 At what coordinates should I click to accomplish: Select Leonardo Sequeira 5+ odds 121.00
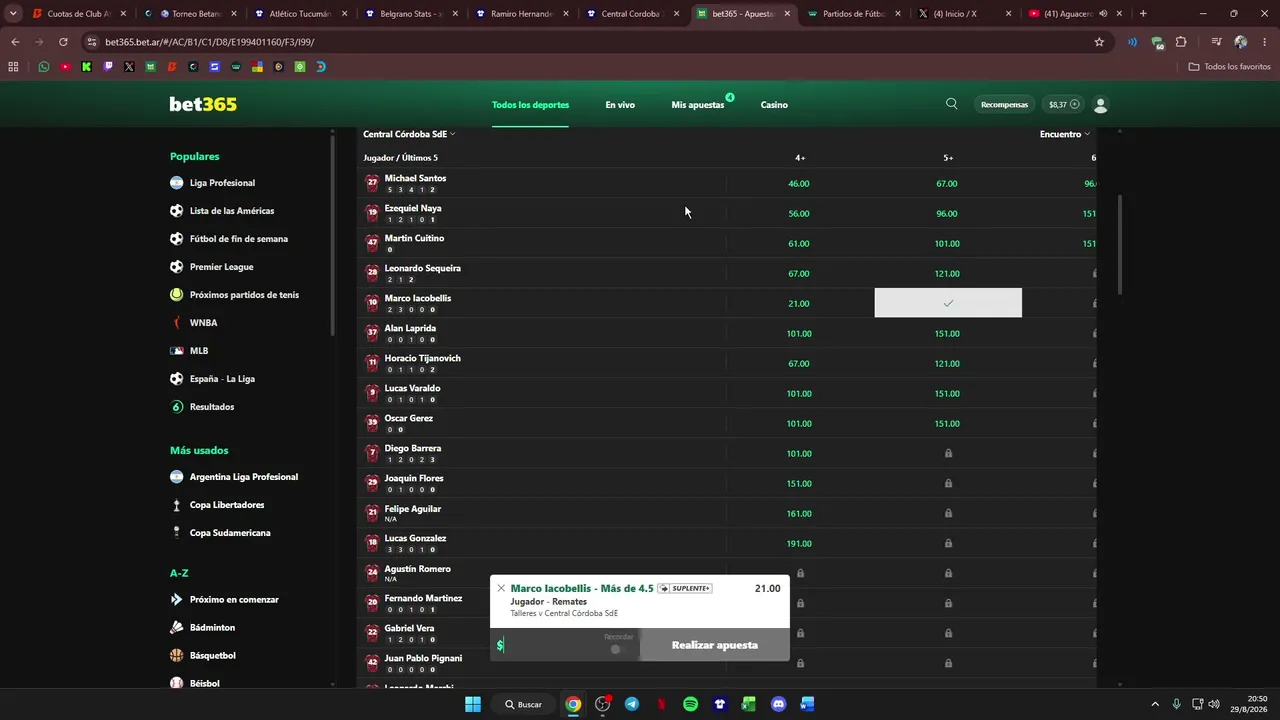(x=947, y=273)
